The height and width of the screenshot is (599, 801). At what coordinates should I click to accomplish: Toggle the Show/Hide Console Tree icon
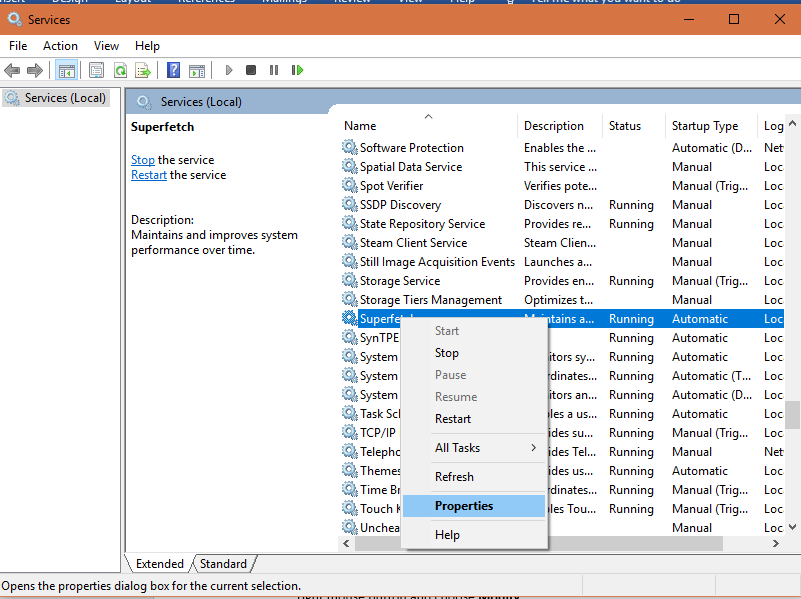pos(66,70)
